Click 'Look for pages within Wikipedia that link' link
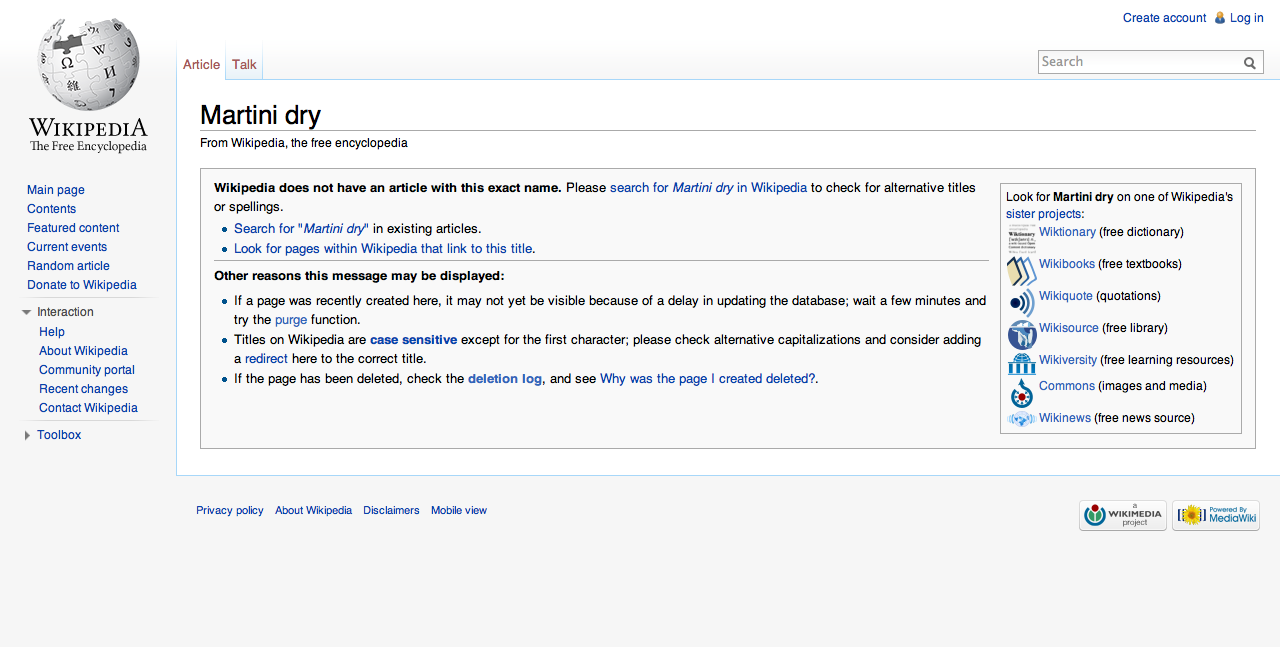Viewport: 1280px width, 647px height. pyautogui.click(x=384, y=249)
